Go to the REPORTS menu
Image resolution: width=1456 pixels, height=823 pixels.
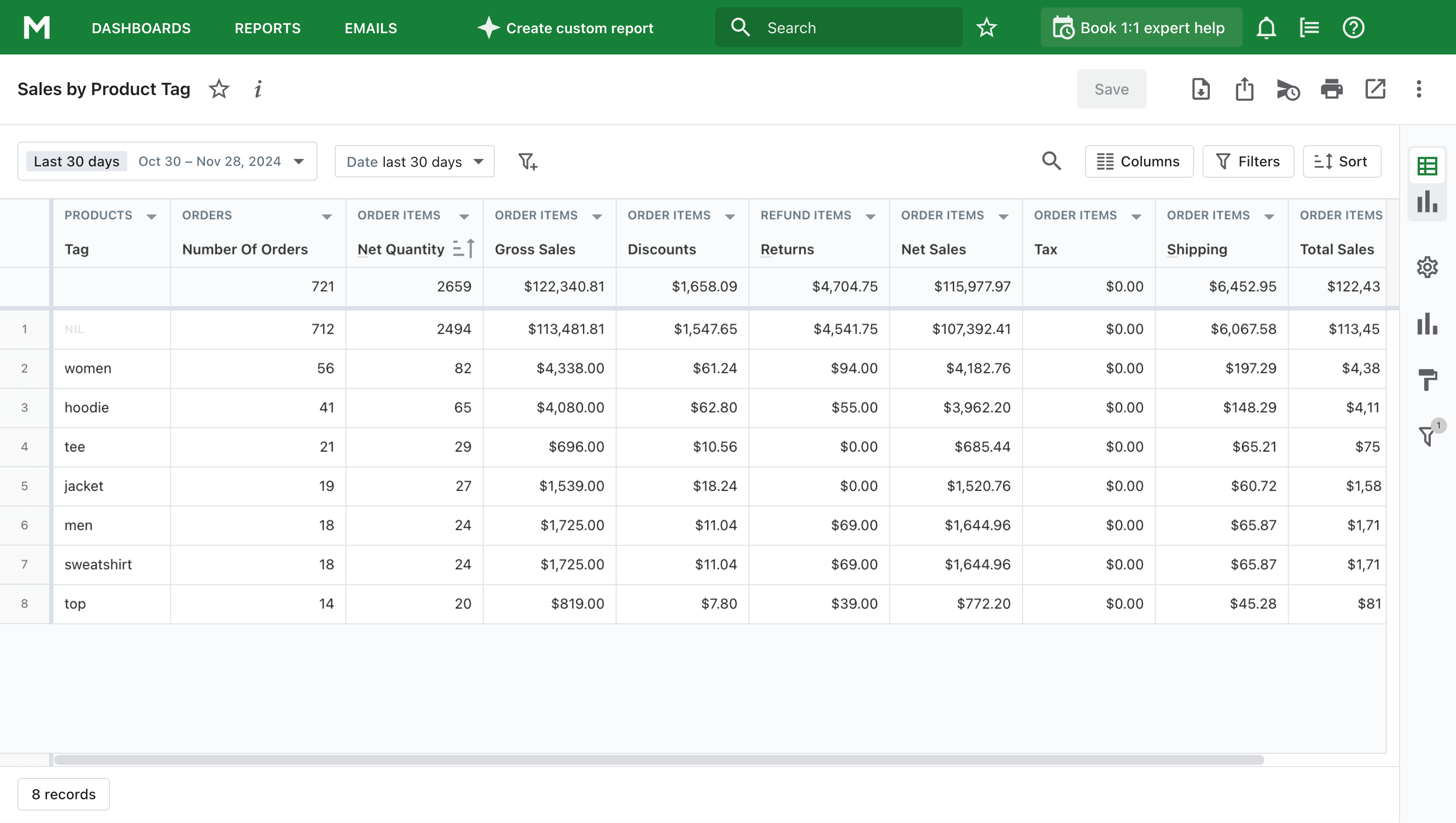click(x=267, y=28)
